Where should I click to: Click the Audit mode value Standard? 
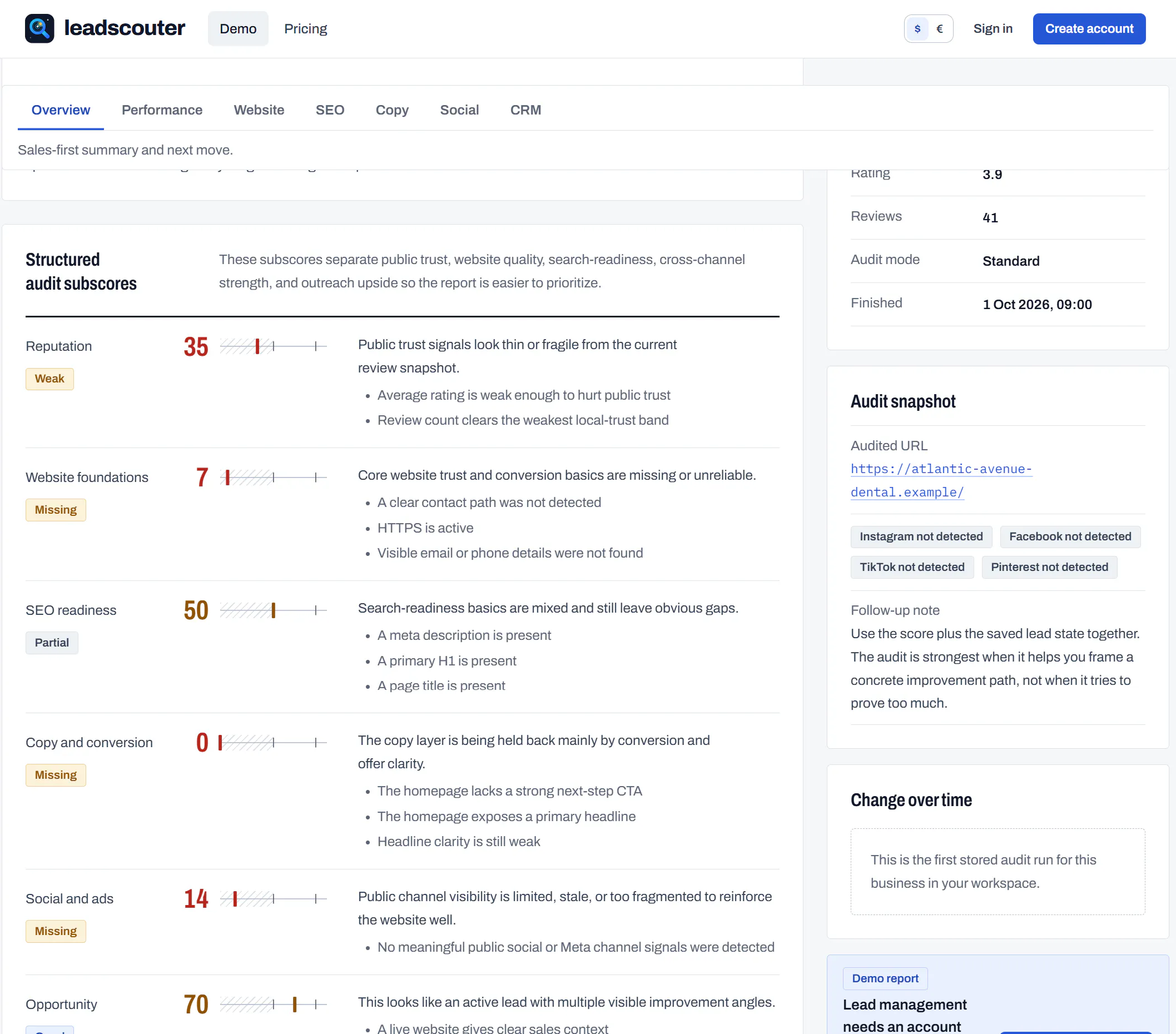point(1011,261)
